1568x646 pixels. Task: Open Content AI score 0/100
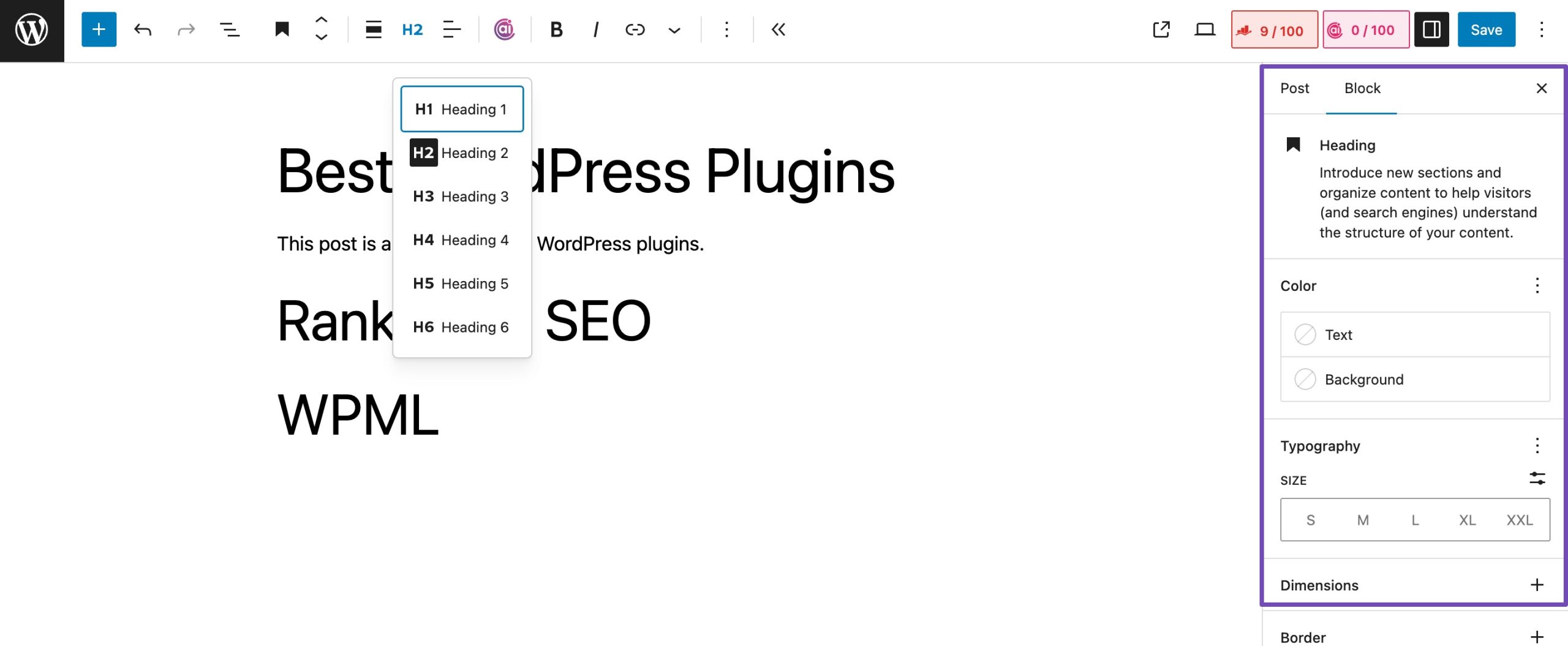point(1366,29)
